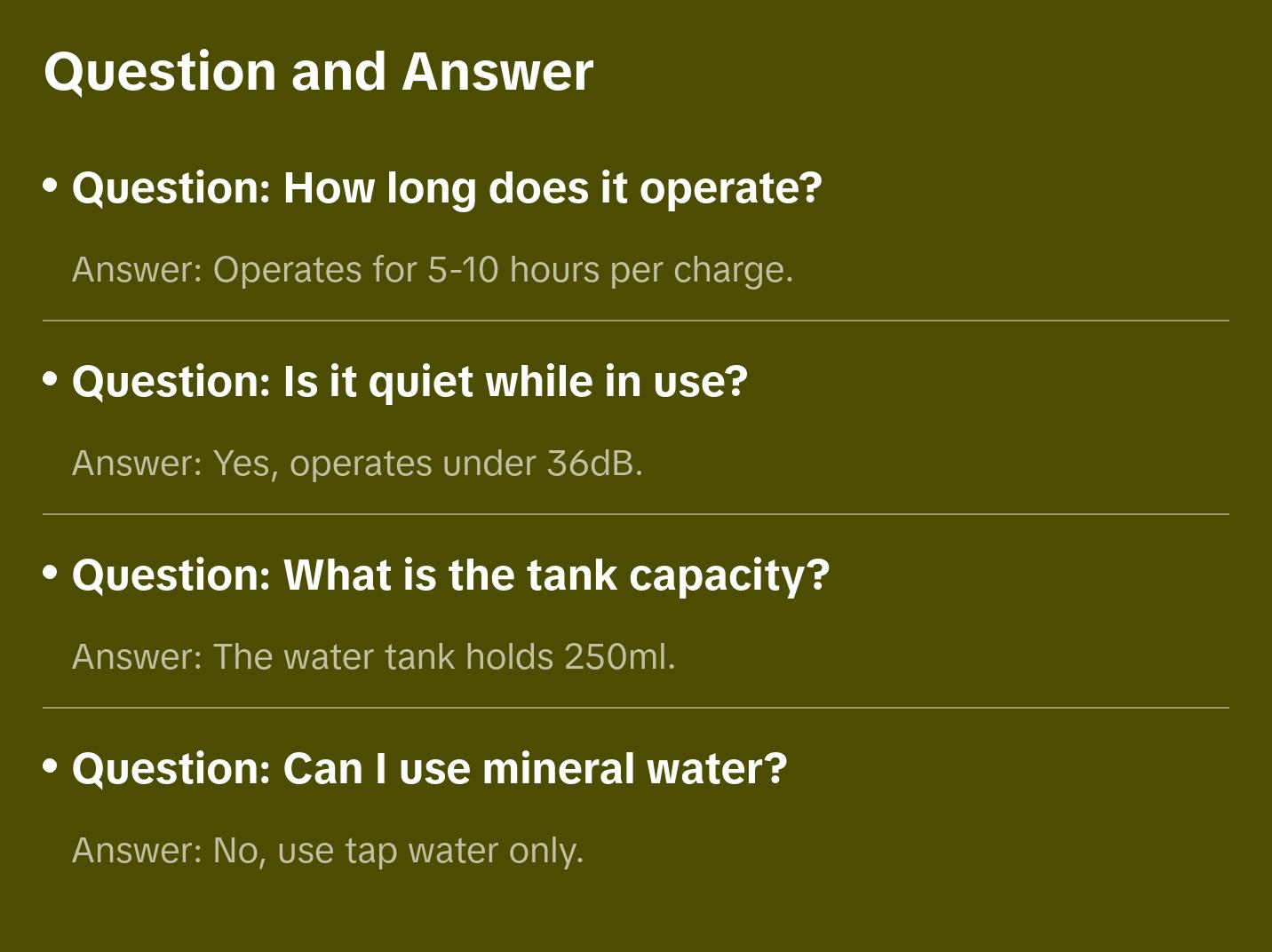This screenshot has height=952, width=1272.
Task: Click the '5-10' hours value
Action: (x=463, y=270)
